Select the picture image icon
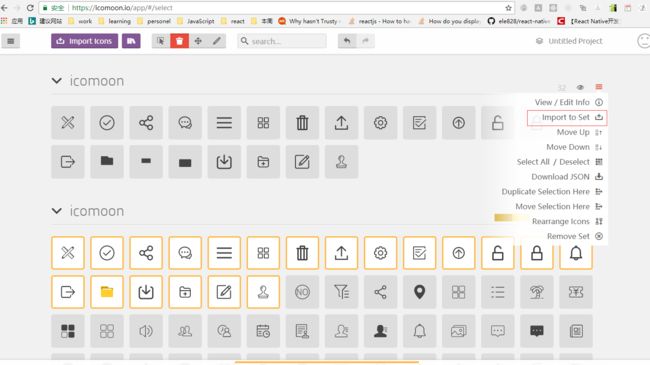The height and width of the screenshot is (365, 650). coord(458,331)
